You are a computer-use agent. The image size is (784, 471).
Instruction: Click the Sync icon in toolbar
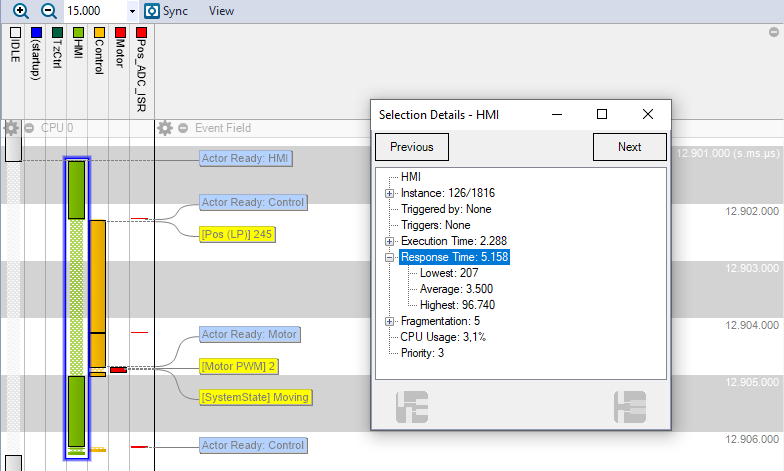click(152, 10)
